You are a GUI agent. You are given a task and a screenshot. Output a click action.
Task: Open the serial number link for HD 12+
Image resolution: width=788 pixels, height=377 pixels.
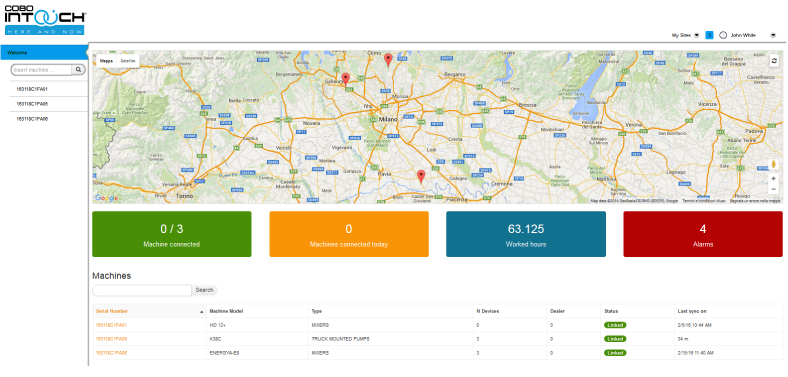coord(111,325)
